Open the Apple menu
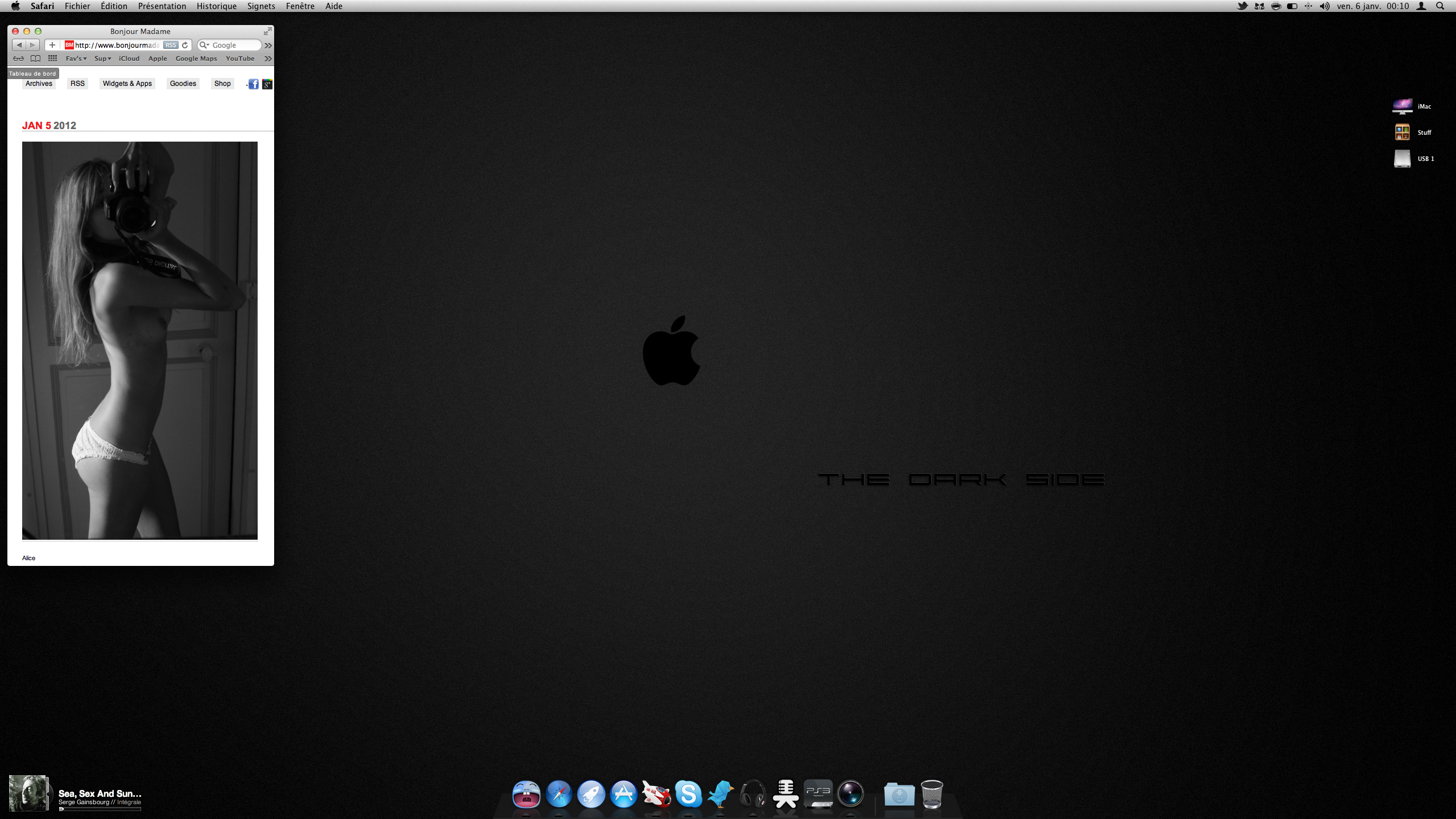1456x819 pixels. [x=15, y=6]
